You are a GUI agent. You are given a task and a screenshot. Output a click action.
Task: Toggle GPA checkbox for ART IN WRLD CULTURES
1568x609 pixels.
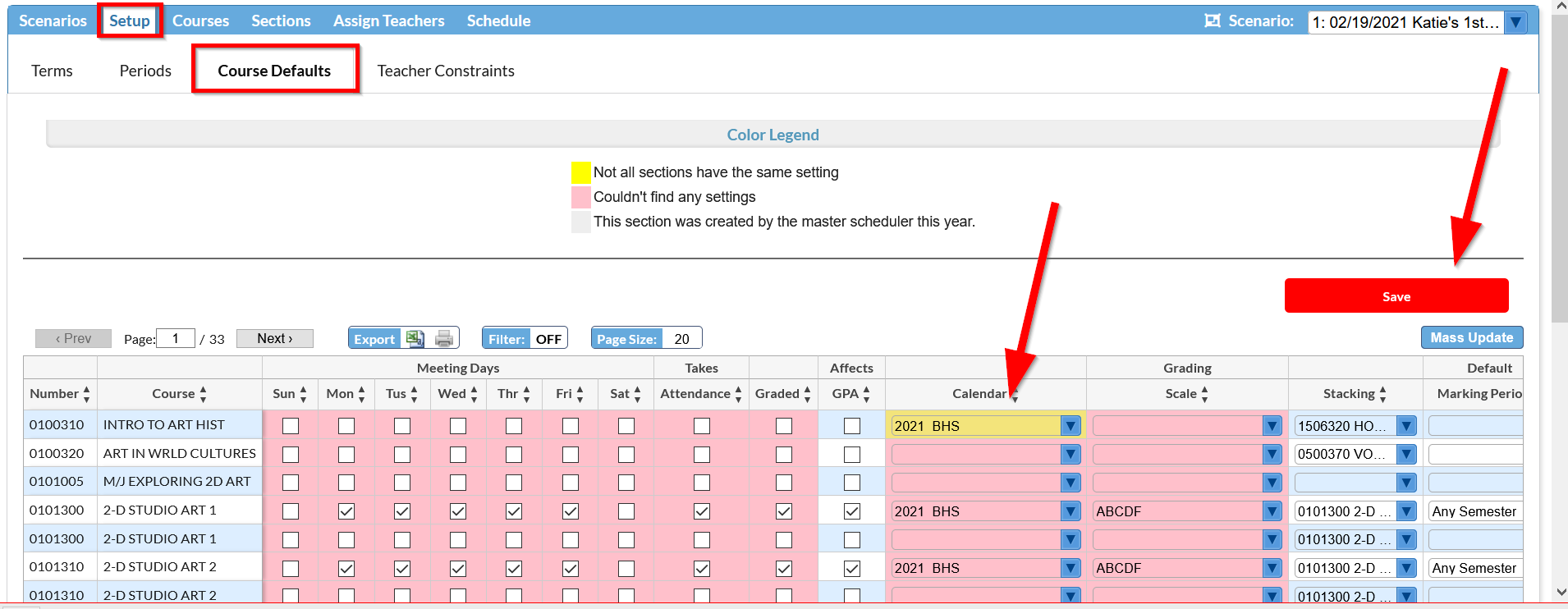pyautogui.click(x=852, y=454)
